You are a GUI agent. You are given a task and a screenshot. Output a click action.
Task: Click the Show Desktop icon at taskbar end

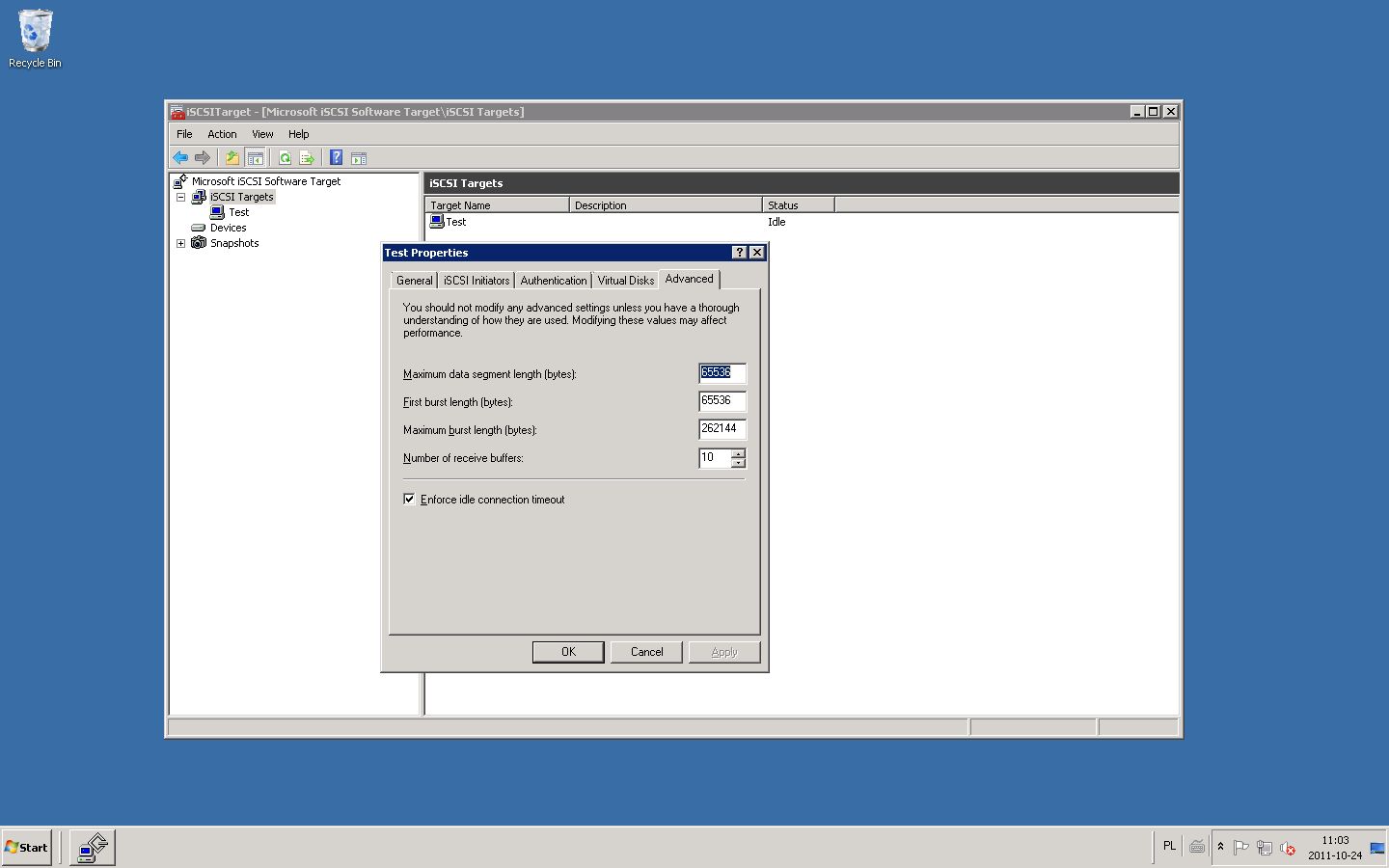click(1378, 848)
